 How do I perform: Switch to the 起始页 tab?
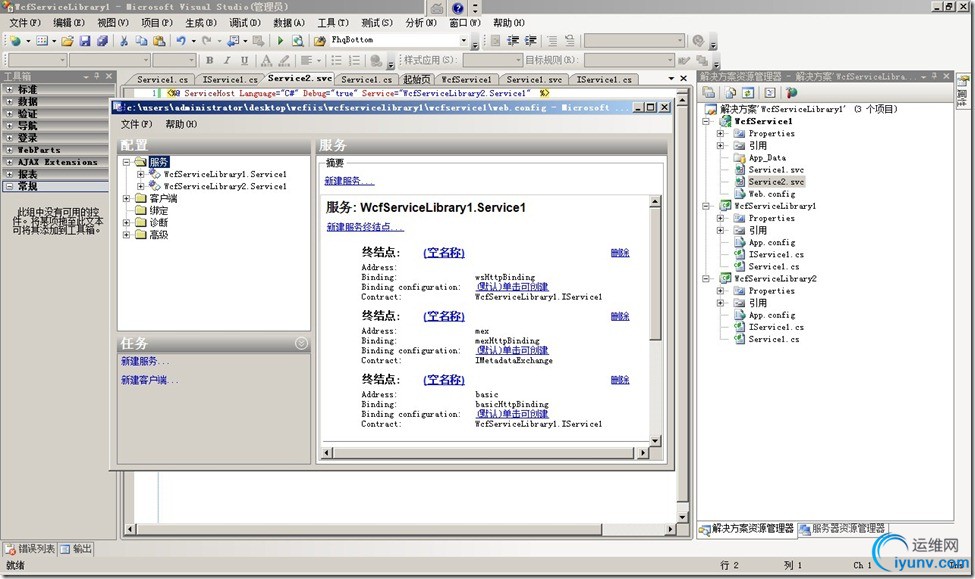416,79
